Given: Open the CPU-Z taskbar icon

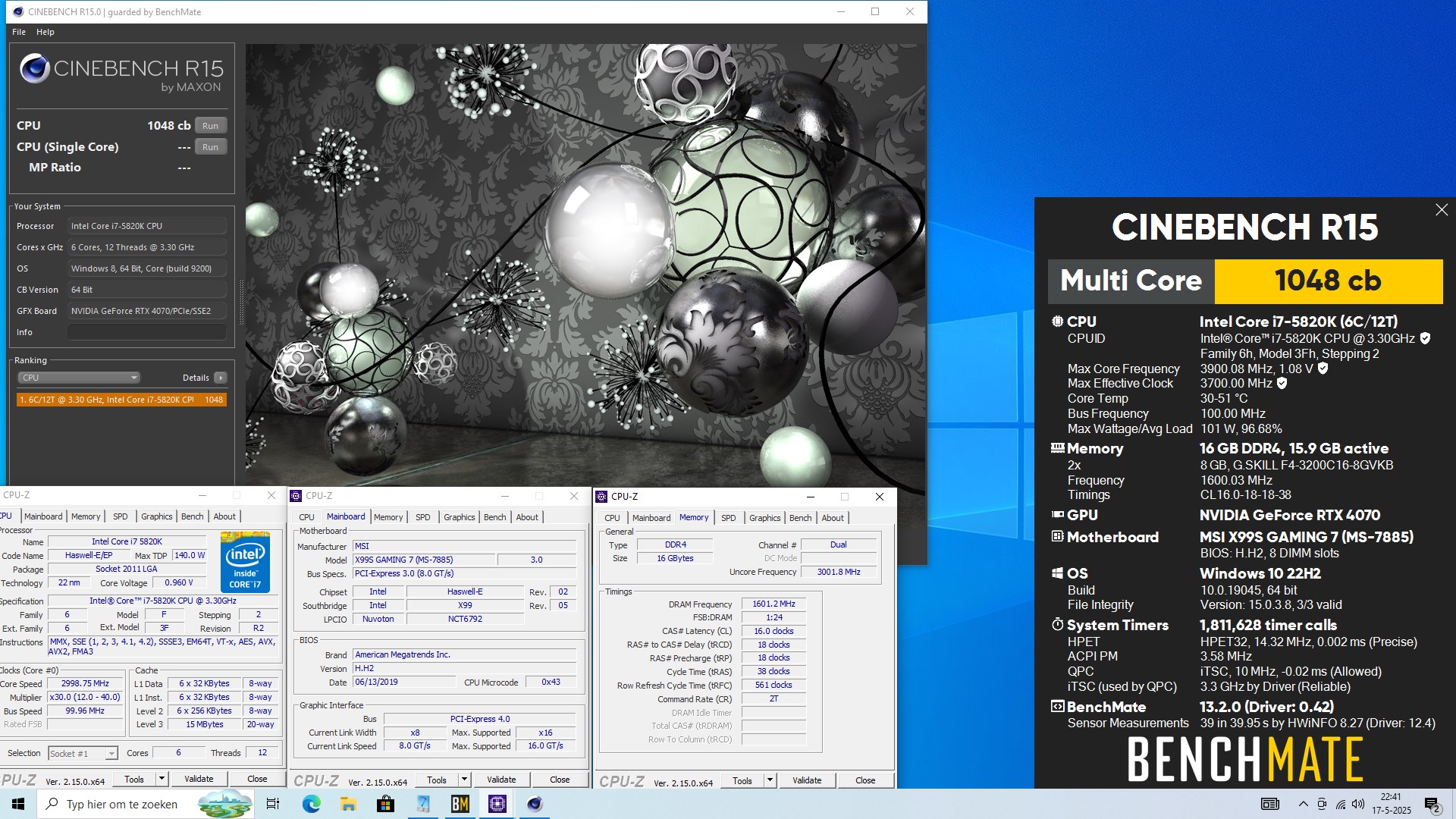Looking at the screenshot, I should [497, 804].
